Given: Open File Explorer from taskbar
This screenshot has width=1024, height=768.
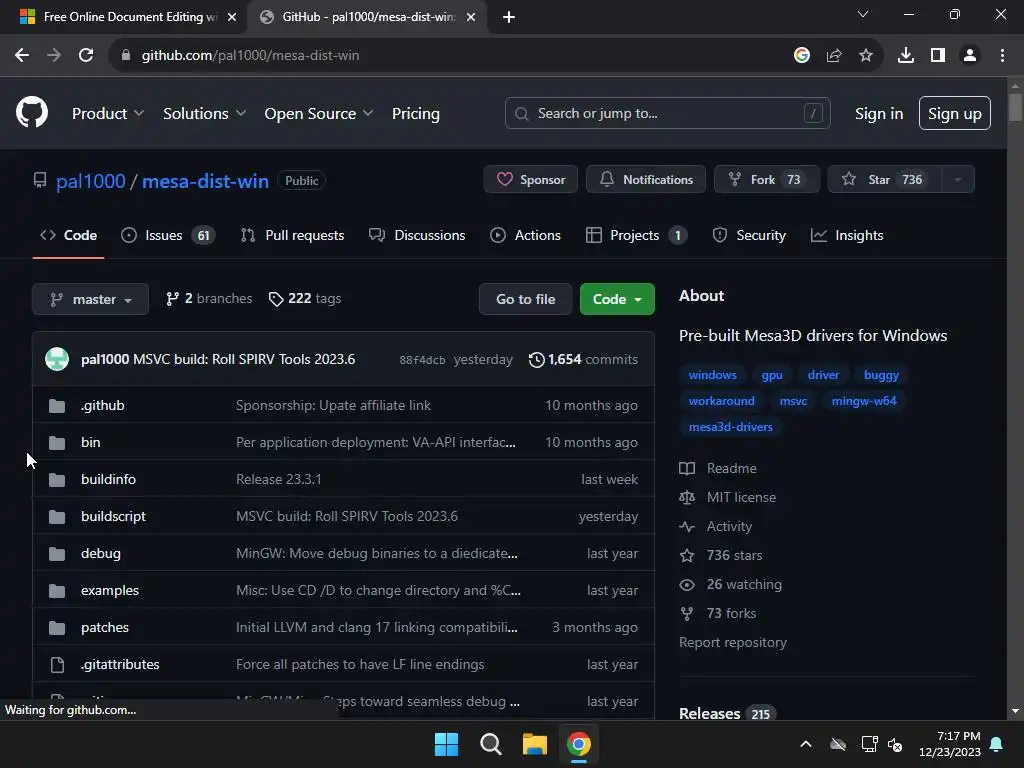Looking at the screenshot, I should [534, 744].
